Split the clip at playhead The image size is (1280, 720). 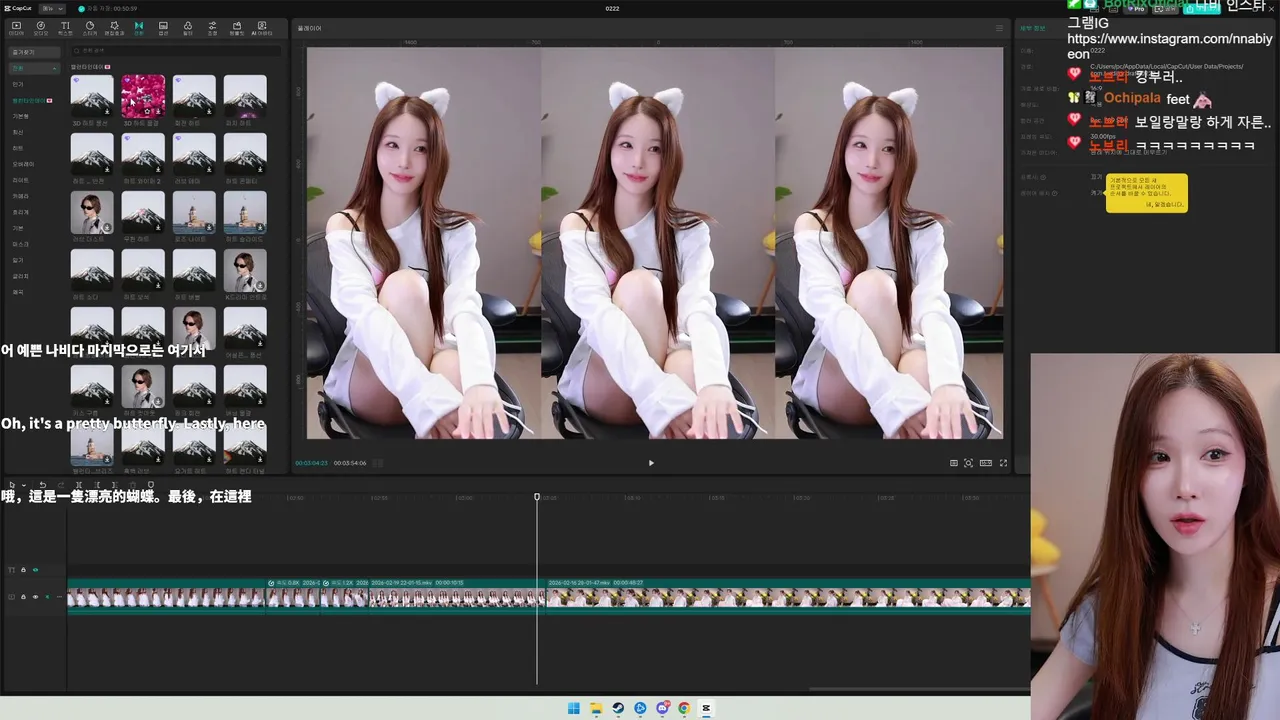[x=78, y=485]
